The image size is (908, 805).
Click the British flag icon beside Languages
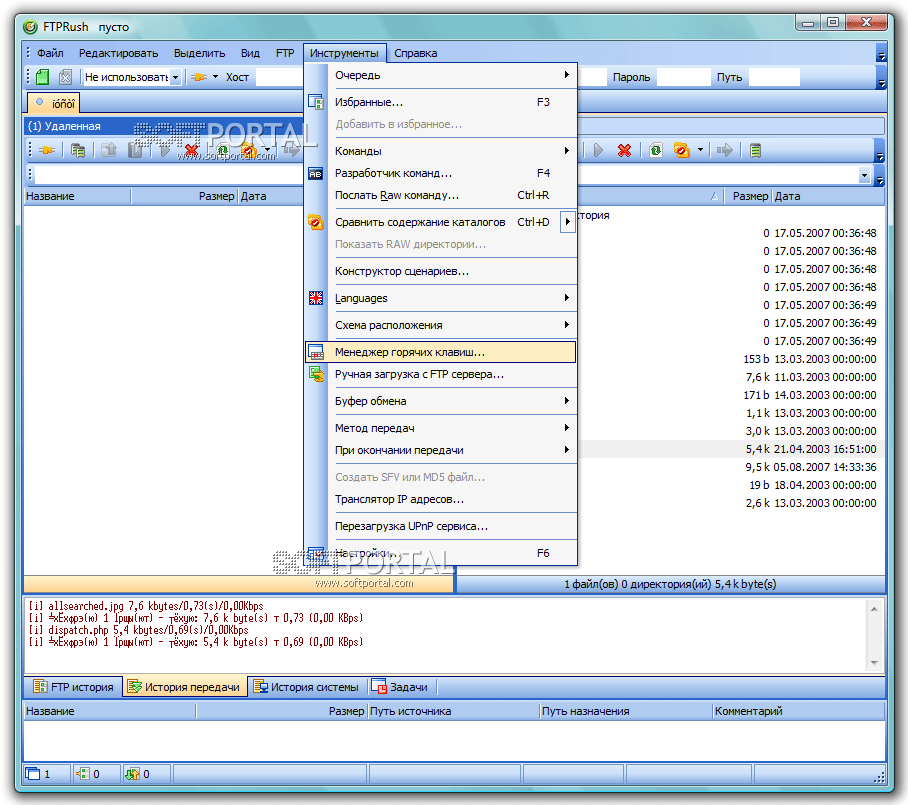pos(316,298)
